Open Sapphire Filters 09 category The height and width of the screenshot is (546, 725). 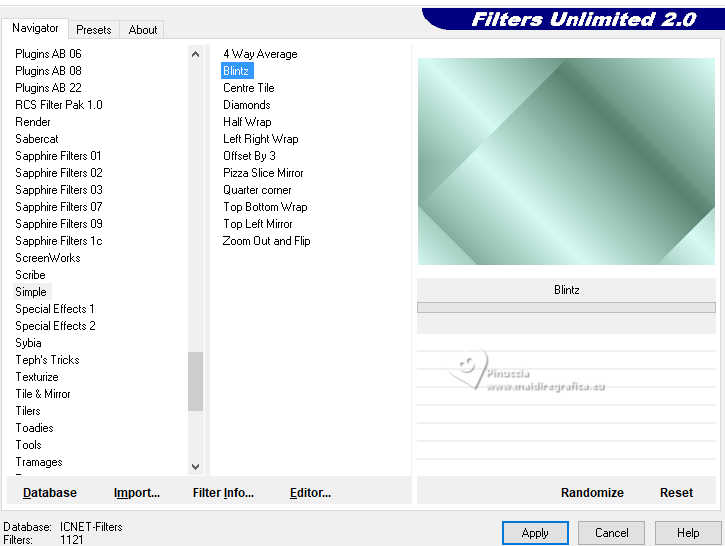59,224
